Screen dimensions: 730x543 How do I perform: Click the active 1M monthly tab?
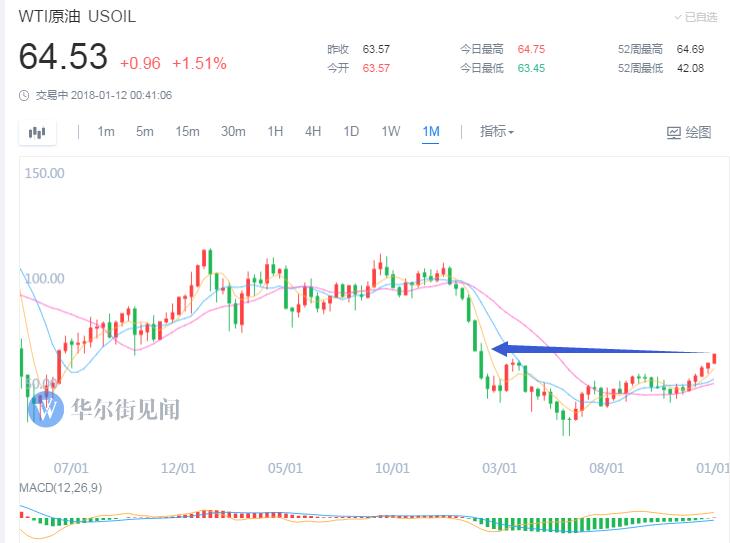(x=431, y=132)
